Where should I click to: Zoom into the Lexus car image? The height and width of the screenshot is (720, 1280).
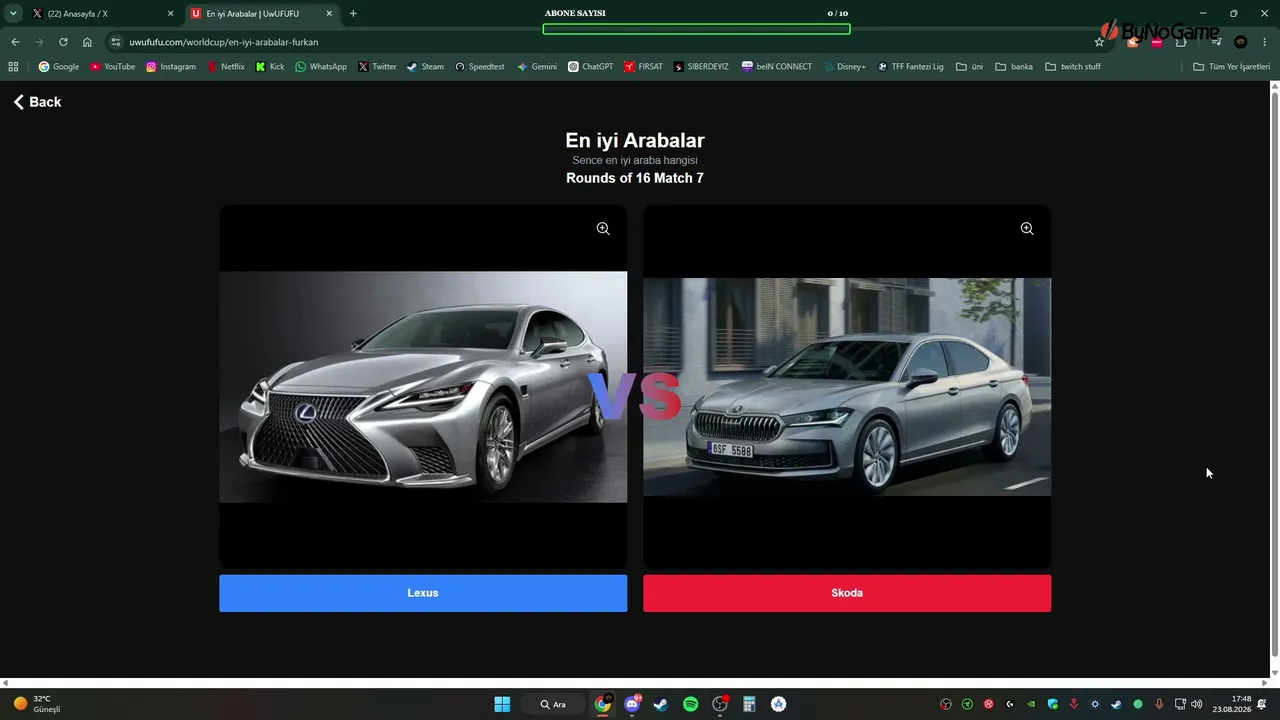click(603, 229)
